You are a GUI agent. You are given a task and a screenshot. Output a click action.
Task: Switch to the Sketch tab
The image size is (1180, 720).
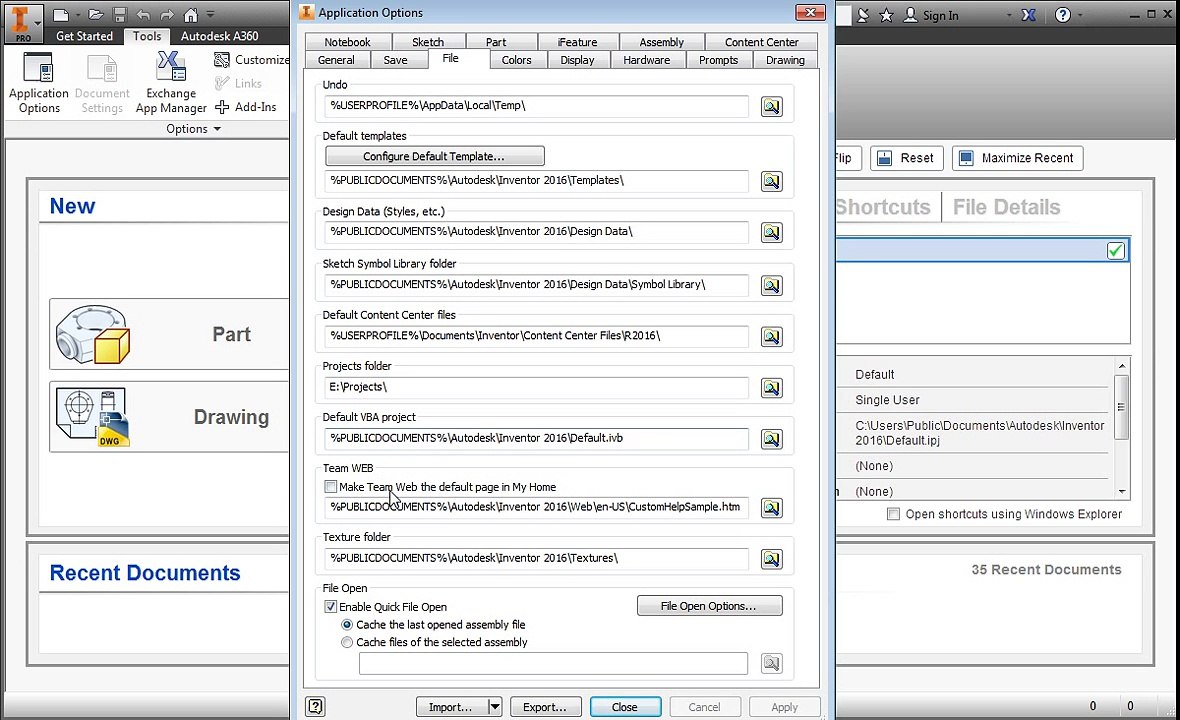(427, 42)
